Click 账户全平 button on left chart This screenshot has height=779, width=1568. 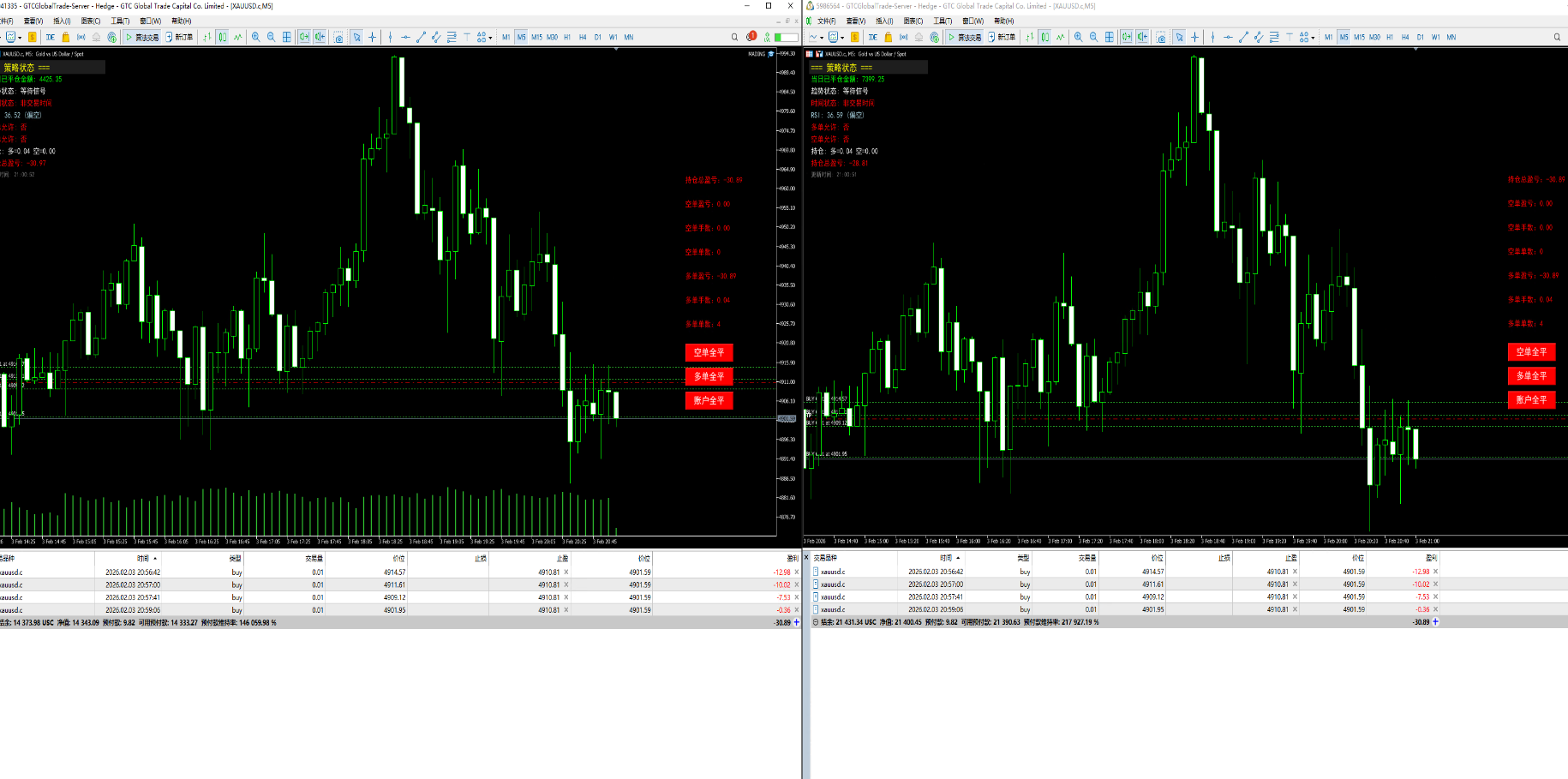click(709, 400)
